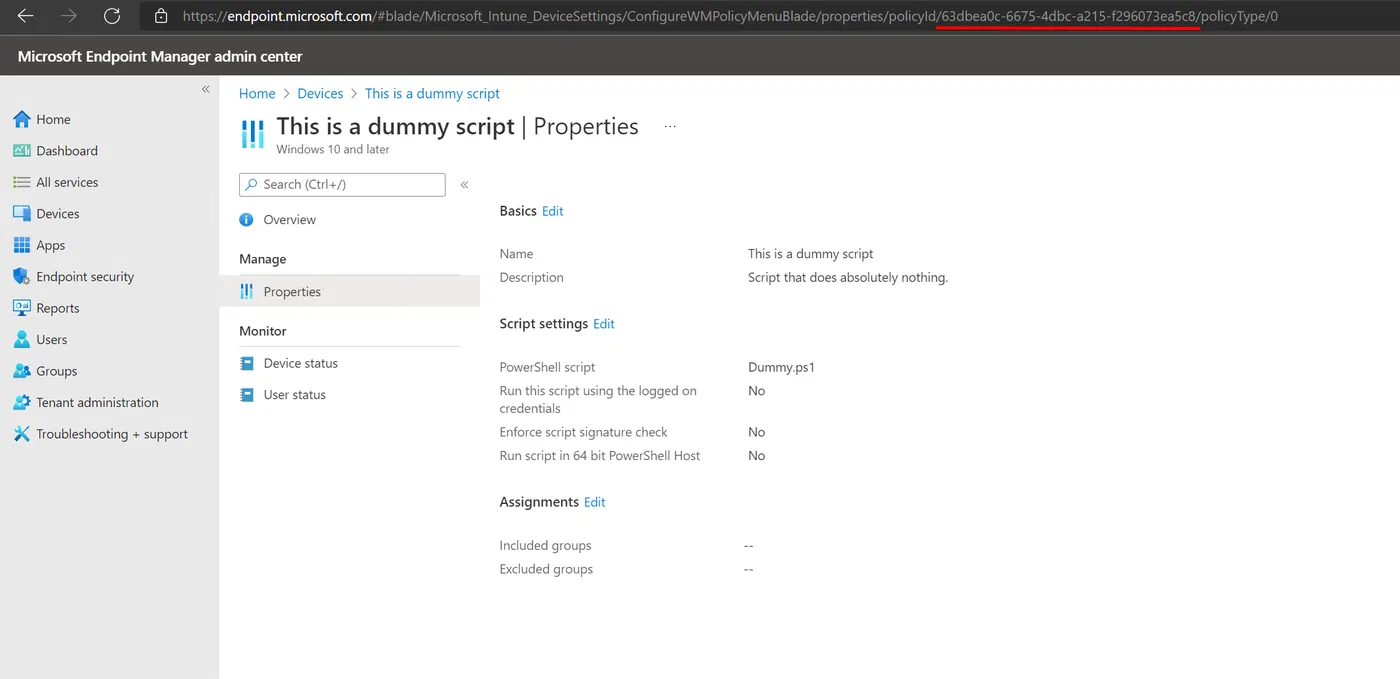The image size is (1400, 679).
Task: Click the Tenant administration icon
Action: pos(22,403)
